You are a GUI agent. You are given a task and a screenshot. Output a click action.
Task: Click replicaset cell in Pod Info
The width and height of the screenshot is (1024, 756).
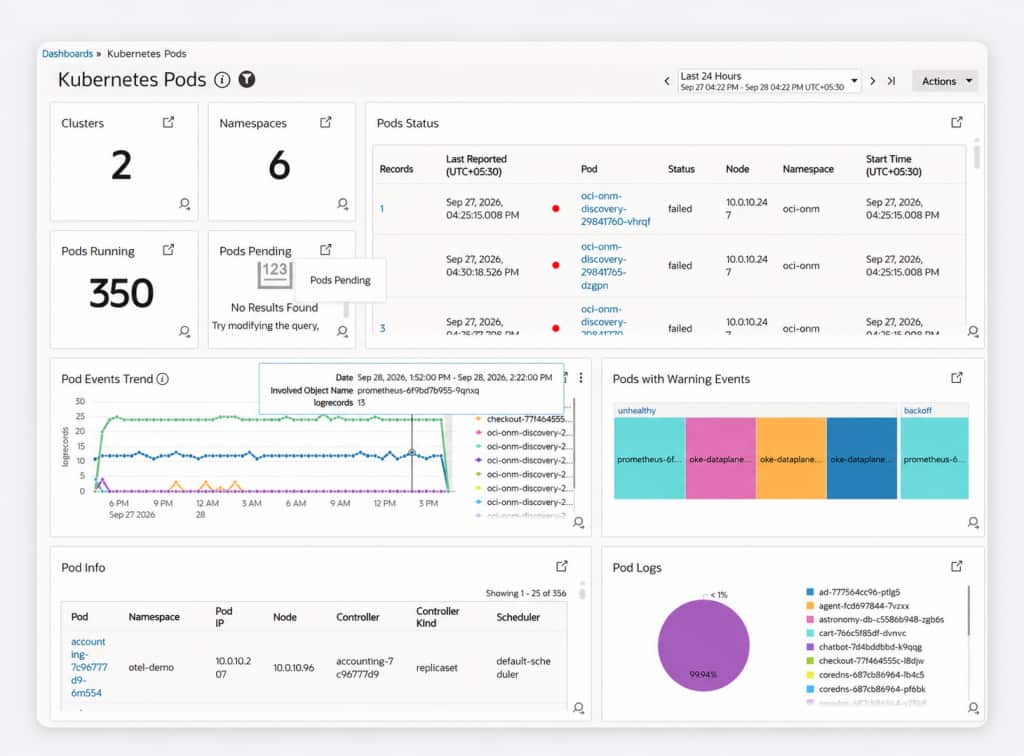click(437, 668)
